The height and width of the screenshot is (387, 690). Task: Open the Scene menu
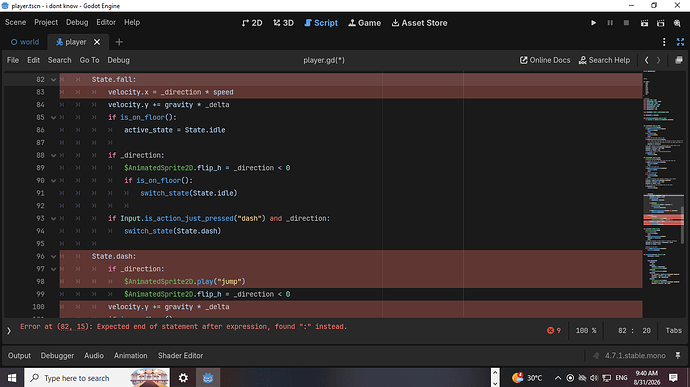tap(15, 22)
